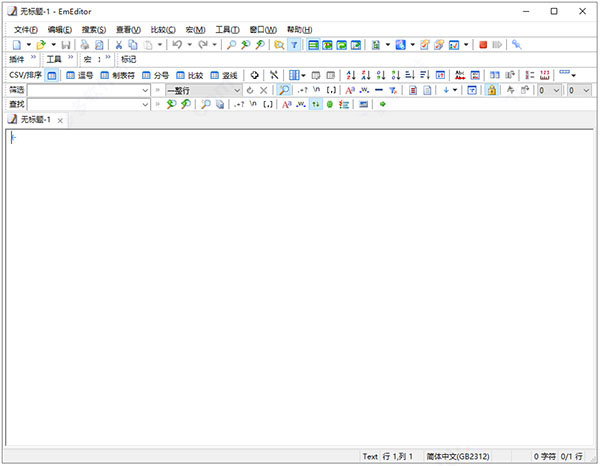Viewport: 600px width, 466px height.
Task: Open dropdown arrow next to New icon
Action: tap(28, 45)
